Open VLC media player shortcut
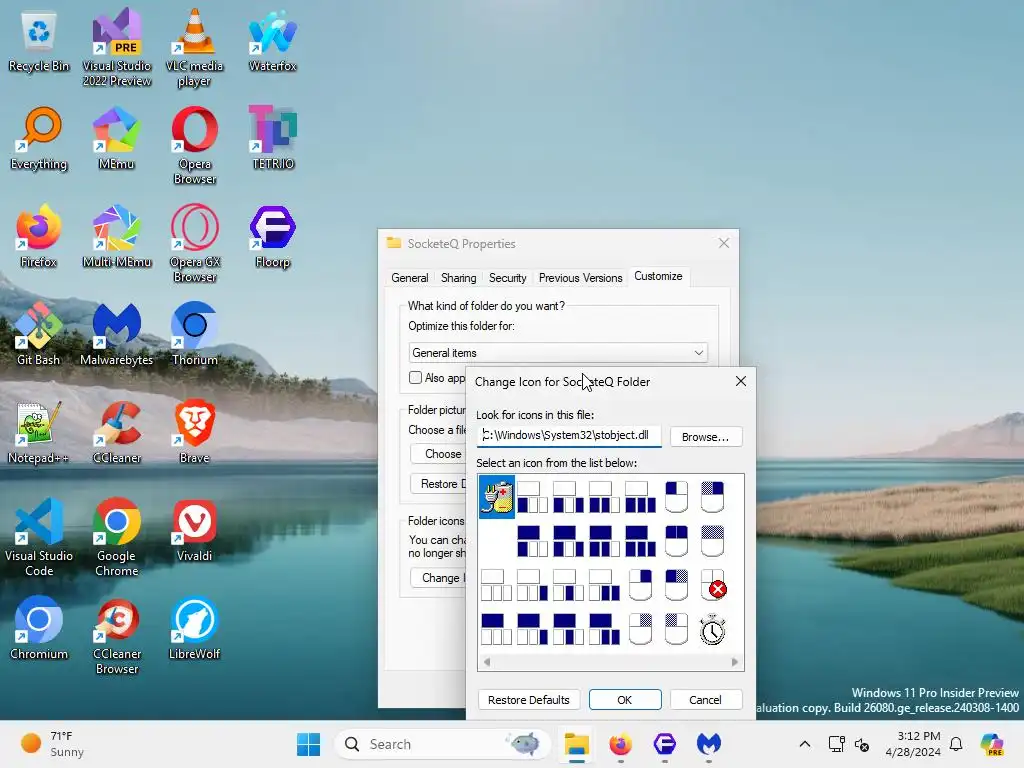 [x=195, y=48]
